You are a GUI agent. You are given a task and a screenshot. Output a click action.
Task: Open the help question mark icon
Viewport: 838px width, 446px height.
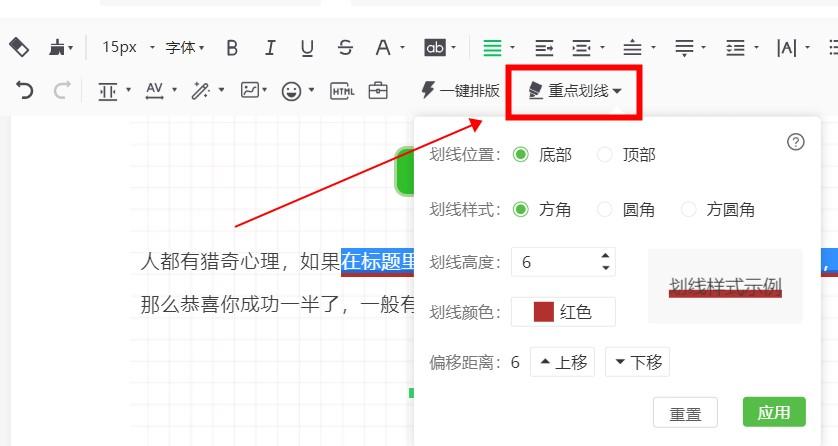796,142
